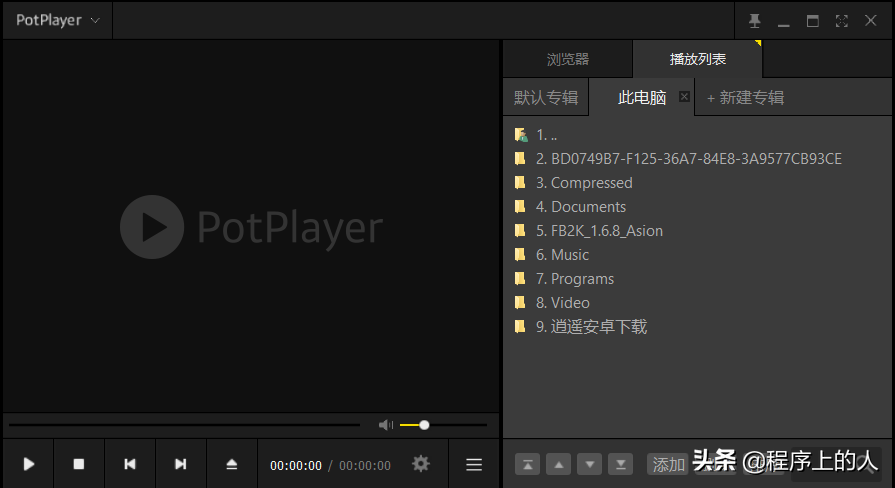Open the Video folder entry
This screenshot has height=488, width=895.
tap(696, 303)
